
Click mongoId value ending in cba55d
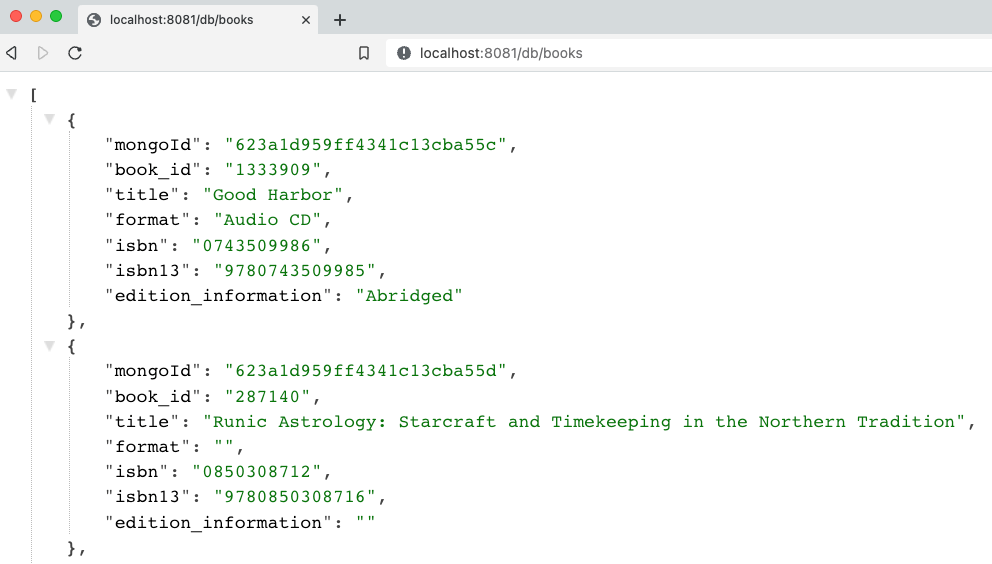click(366, 371)
